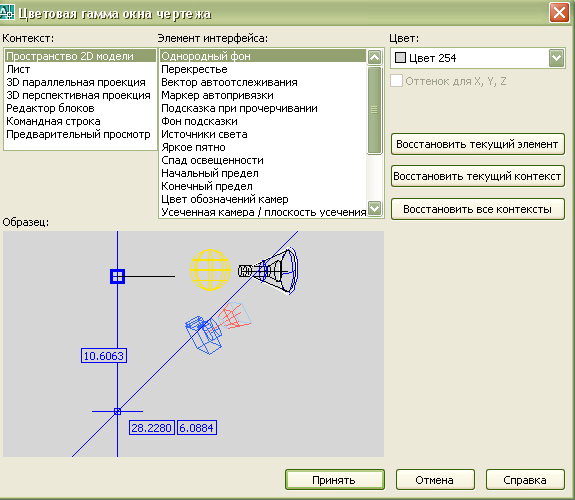The height and width of the screenshot is (500, 575).
Task: Select Подсказка при прочерчивании element
Action: coord(263,108)
